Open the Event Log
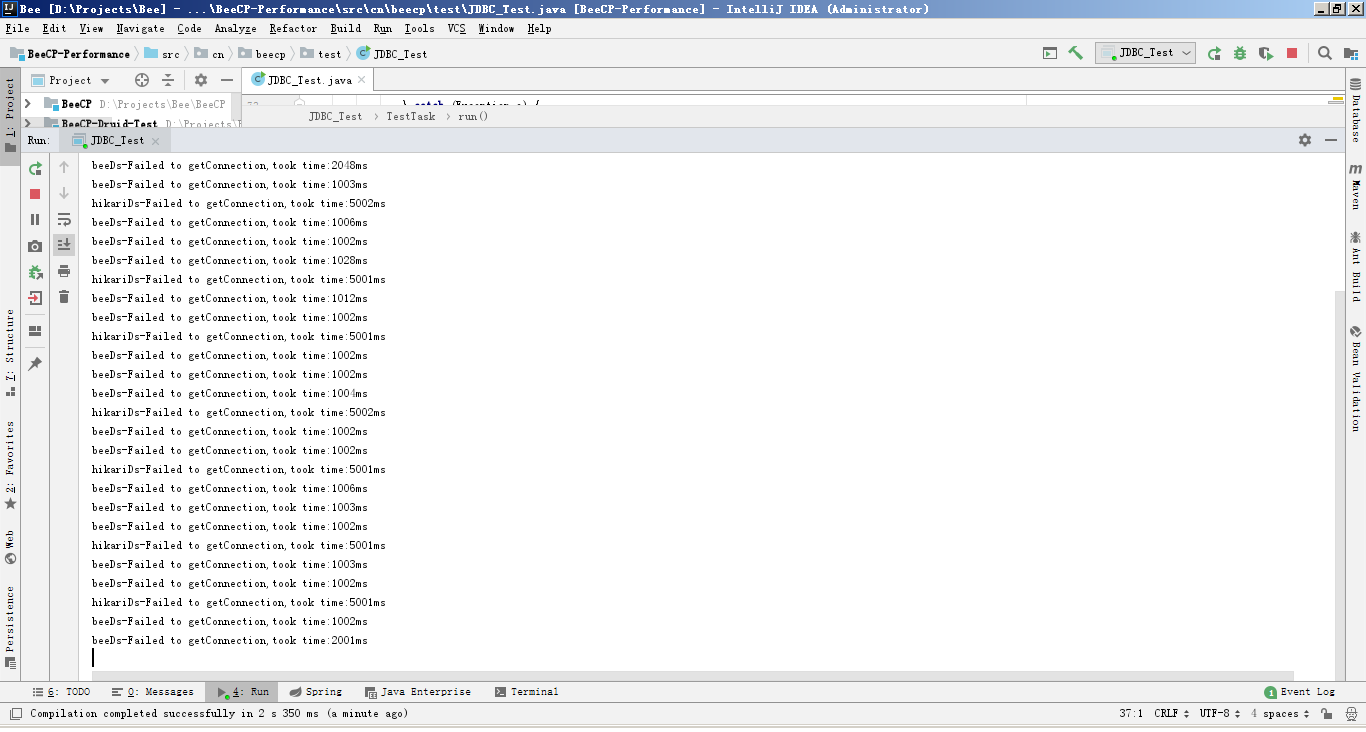The width and height of the screenshot is (1366, 732). pyautogui.click(x=1299, y=692)
